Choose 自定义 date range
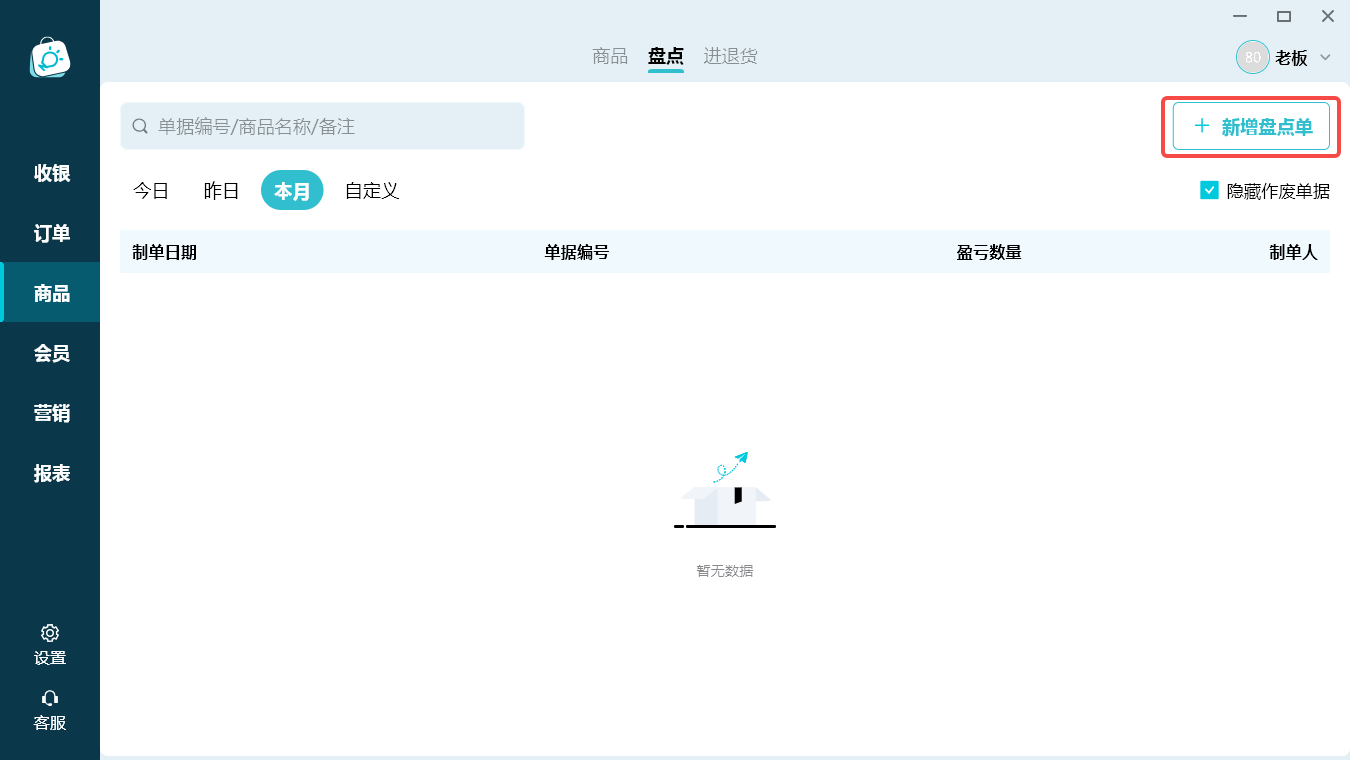This screenshot has height=760, width=1350. [372, 190]
